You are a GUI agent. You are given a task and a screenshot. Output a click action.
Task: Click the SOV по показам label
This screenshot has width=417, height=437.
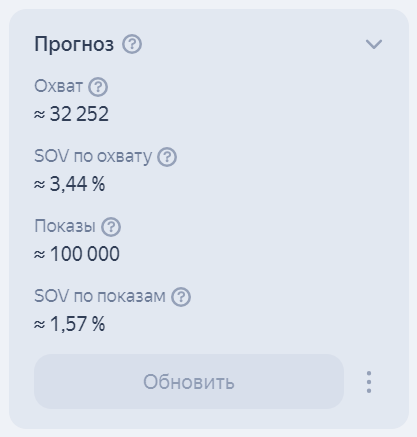click(x=100, y=296)
